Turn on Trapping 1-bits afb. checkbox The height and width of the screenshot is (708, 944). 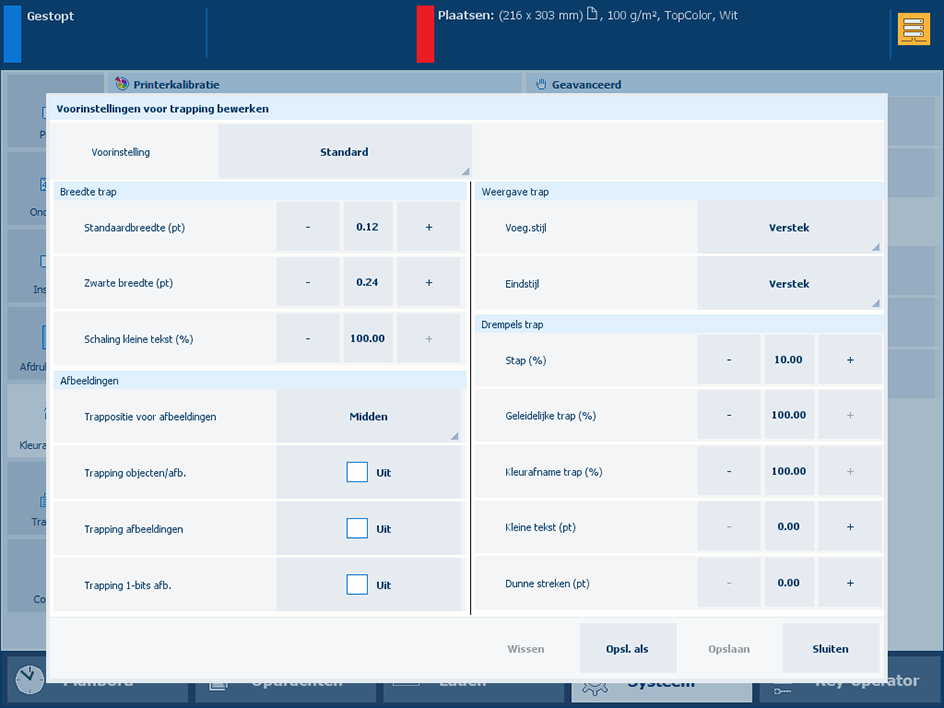(x=357, y=585)
